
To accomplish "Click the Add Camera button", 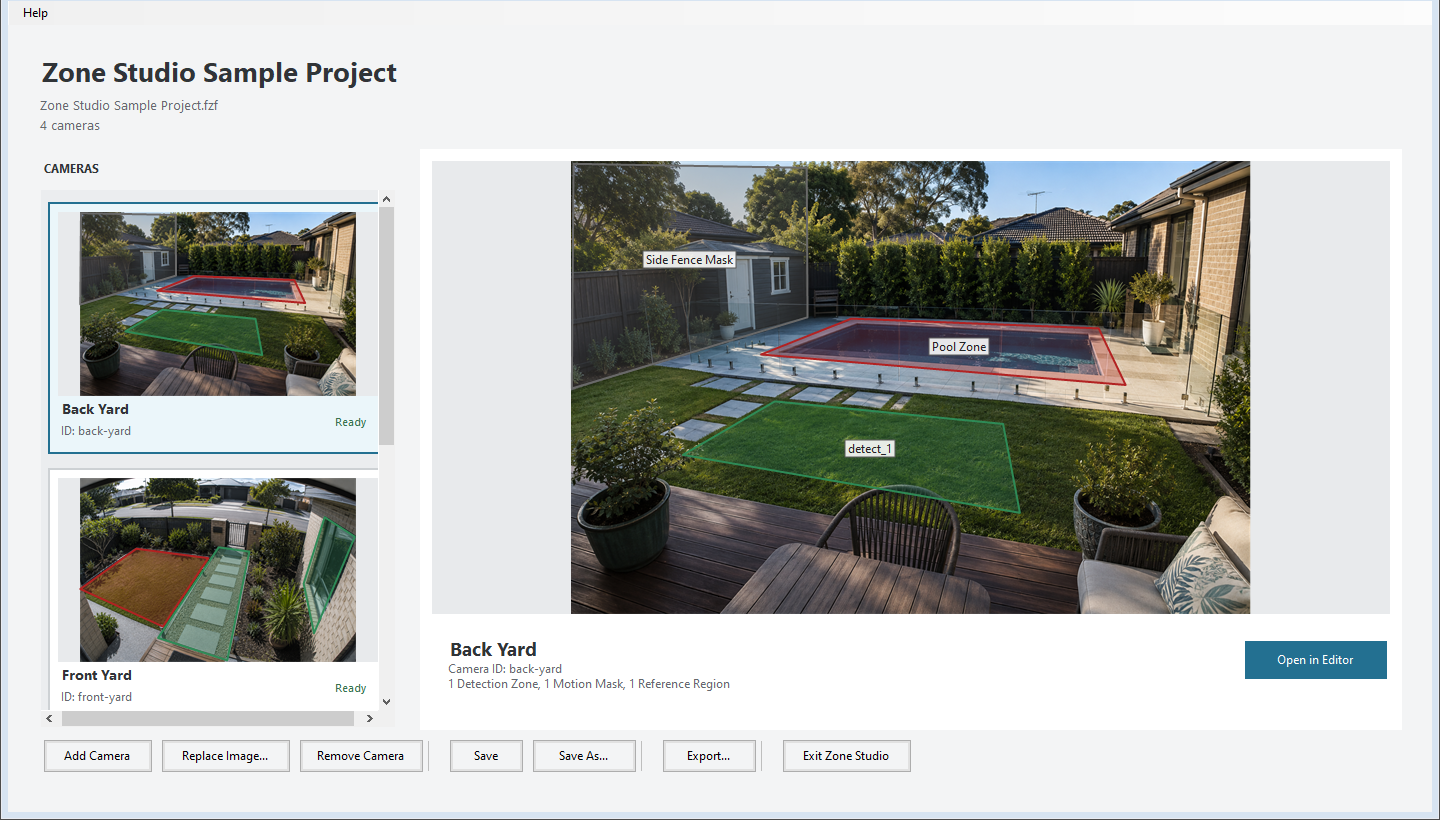I will 97,756.
